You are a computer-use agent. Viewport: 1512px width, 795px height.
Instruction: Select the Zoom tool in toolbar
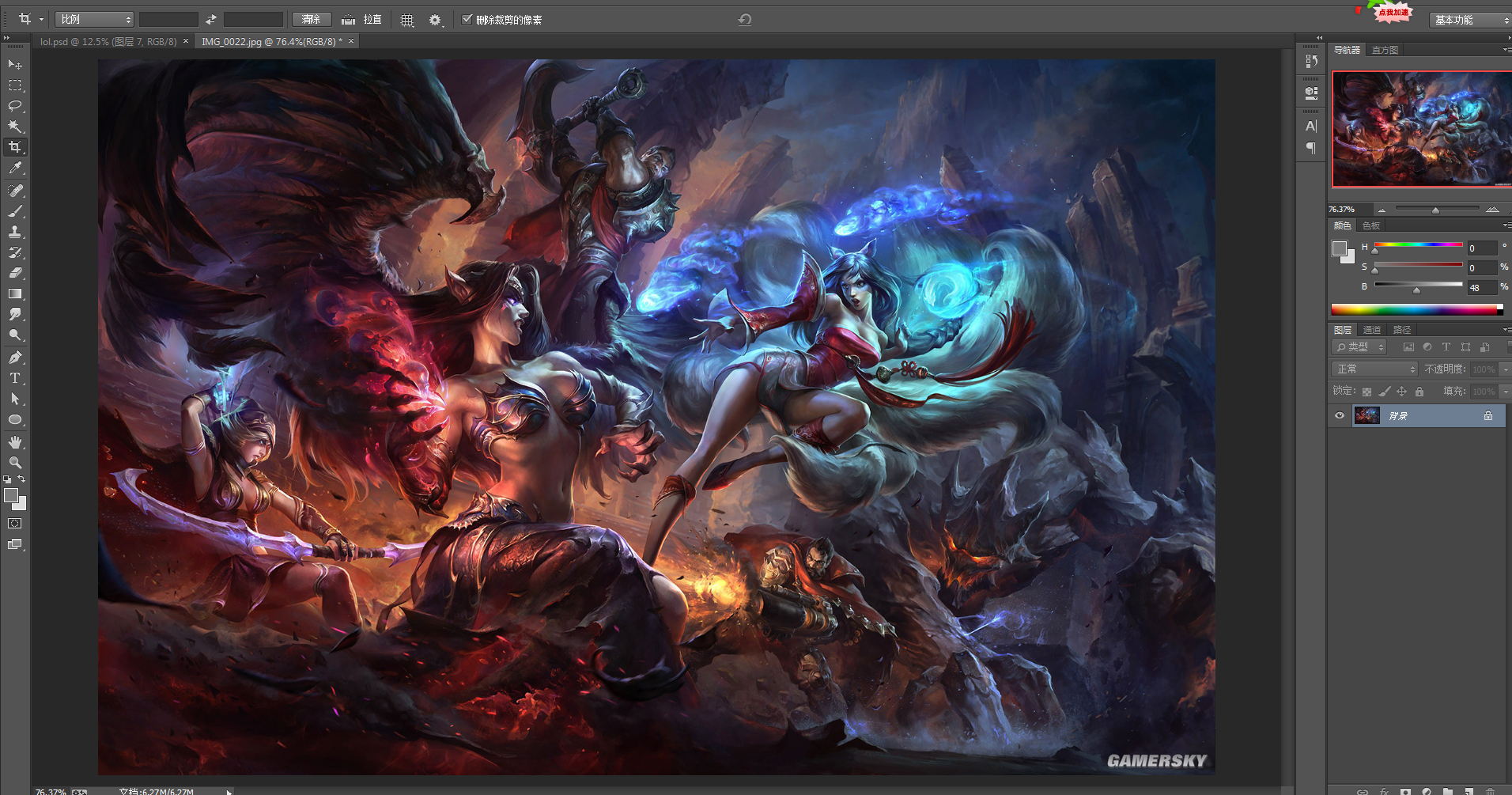click(15, 463)
